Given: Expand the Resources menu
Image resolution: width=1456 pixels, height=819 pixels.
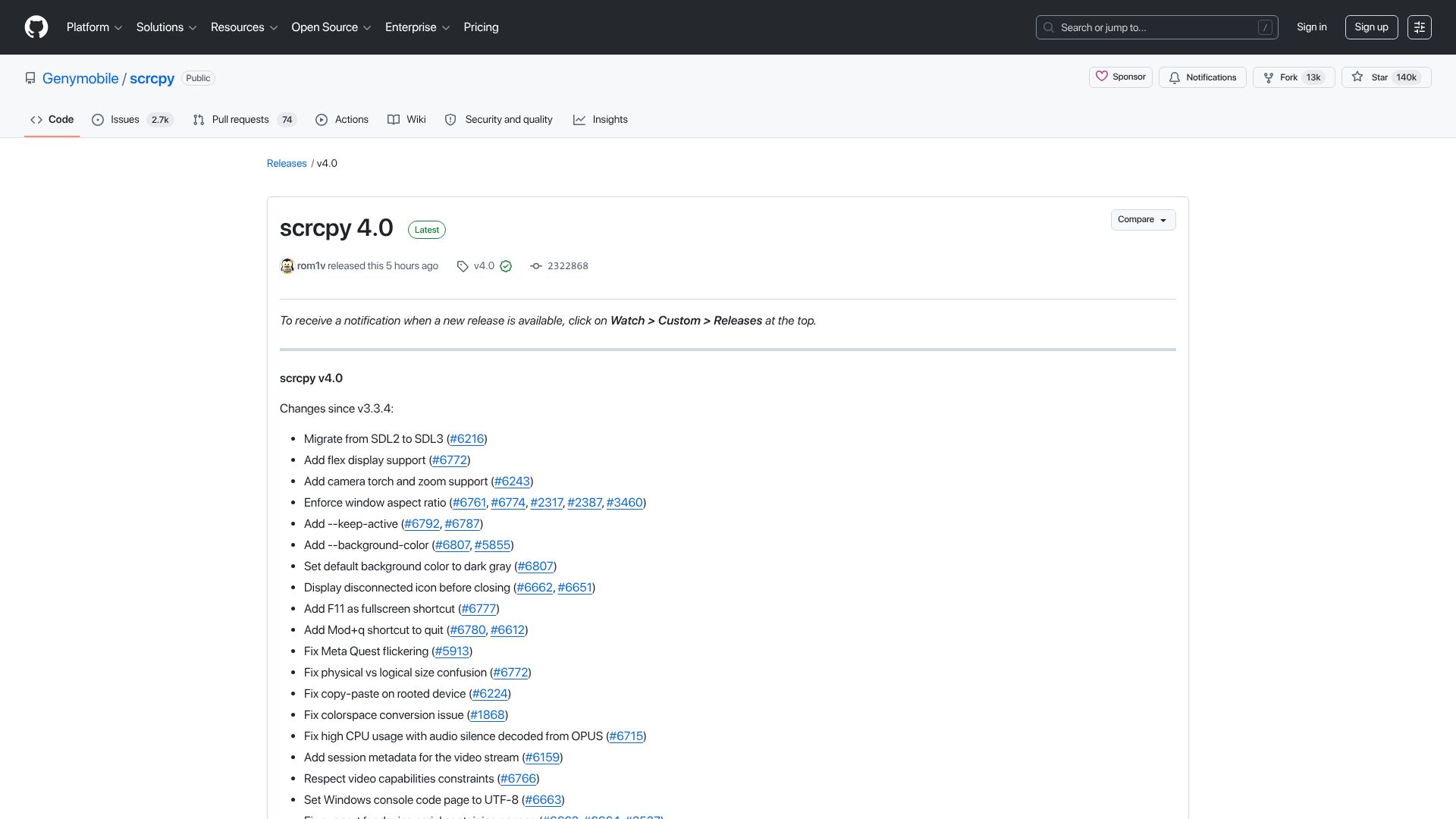Looking at the screenshot, I should click(244, 27).
